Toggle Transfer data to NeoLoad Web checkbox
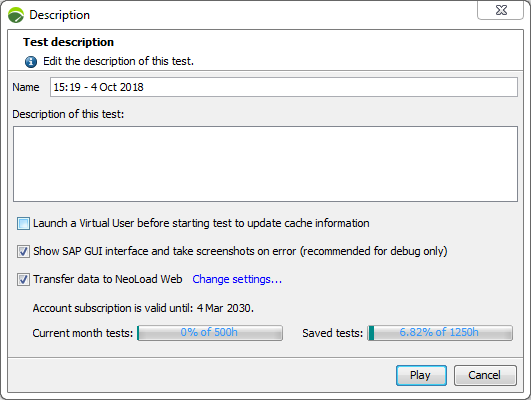This screenshot has width=531, height=400. pos(23,279)
